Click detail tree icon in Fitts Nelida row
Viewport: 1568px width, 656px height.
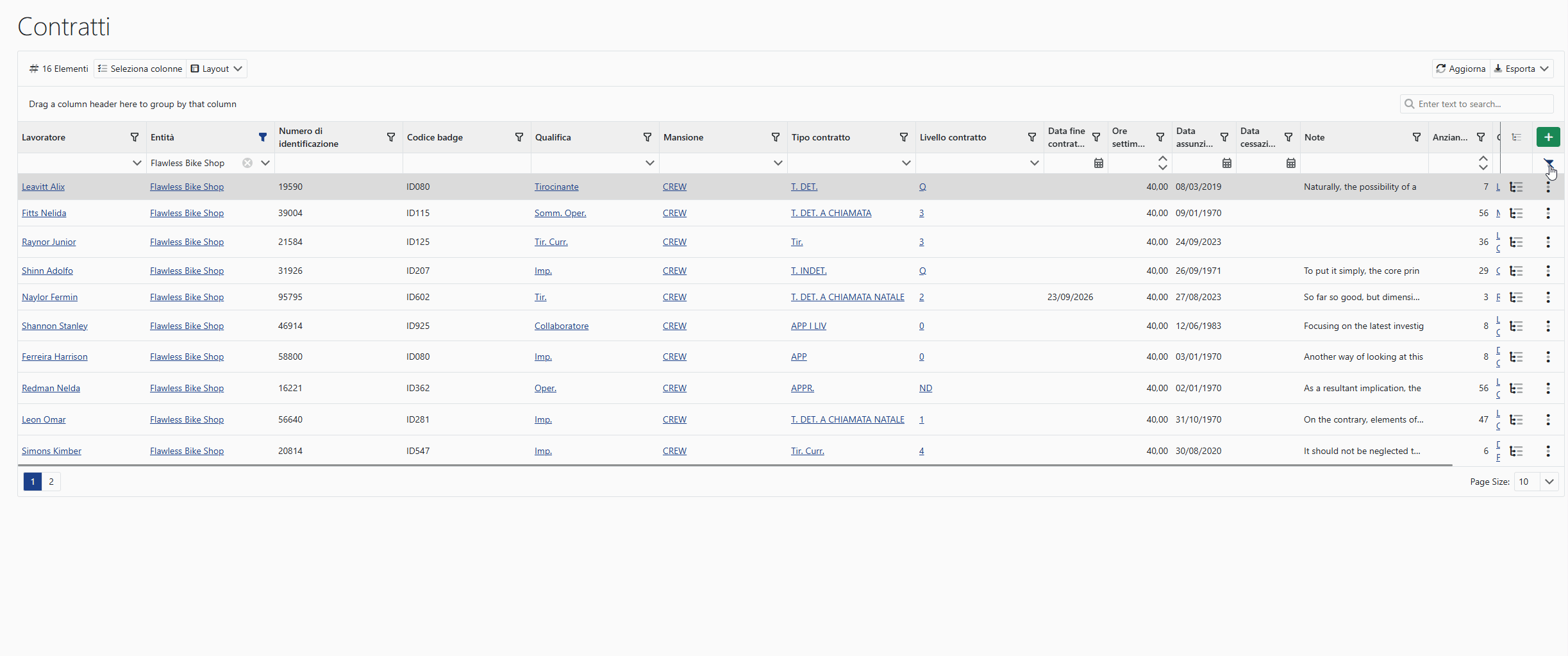1516,214
